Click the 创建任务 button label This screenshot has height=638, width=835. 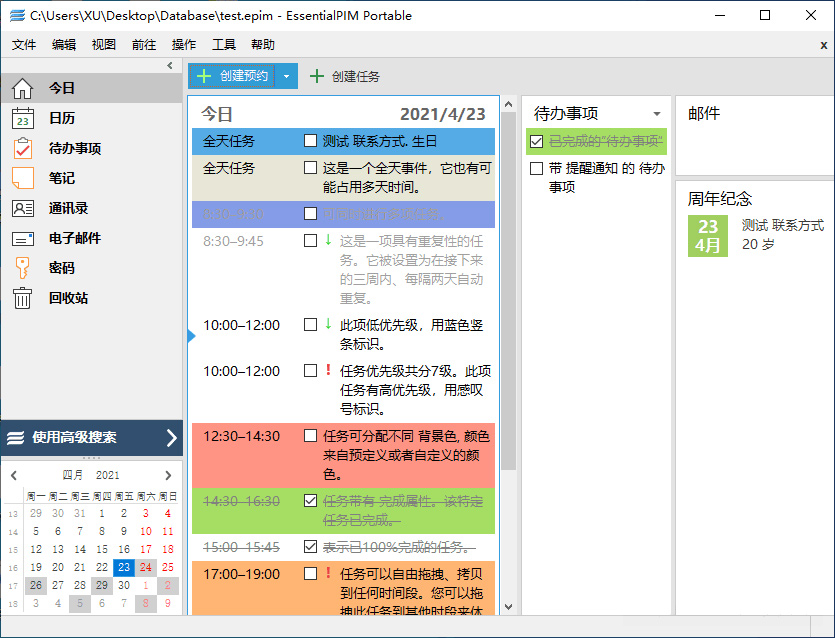[356, 77]
